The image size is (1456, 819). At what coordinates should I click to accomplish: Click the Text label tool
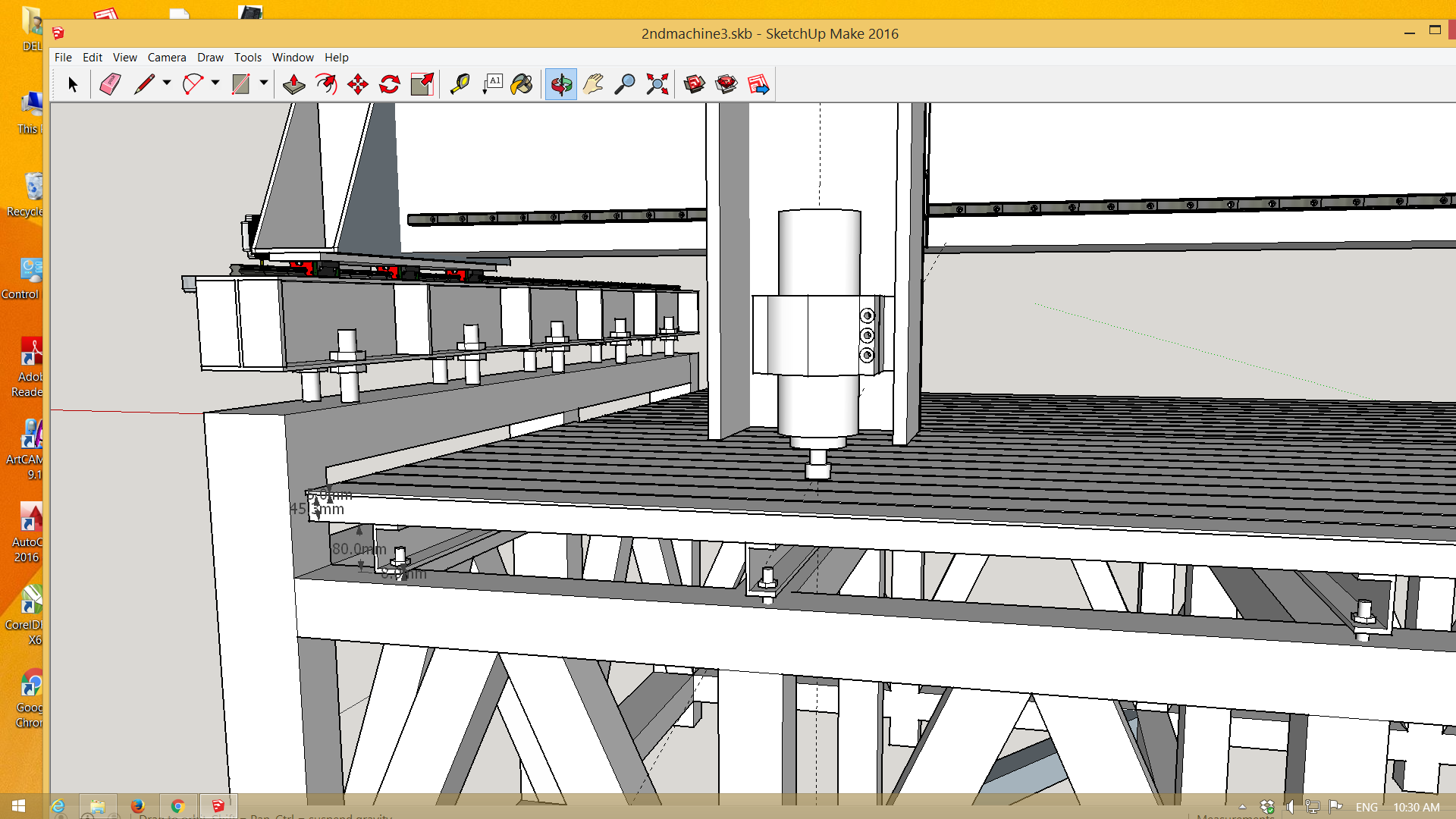493,84
